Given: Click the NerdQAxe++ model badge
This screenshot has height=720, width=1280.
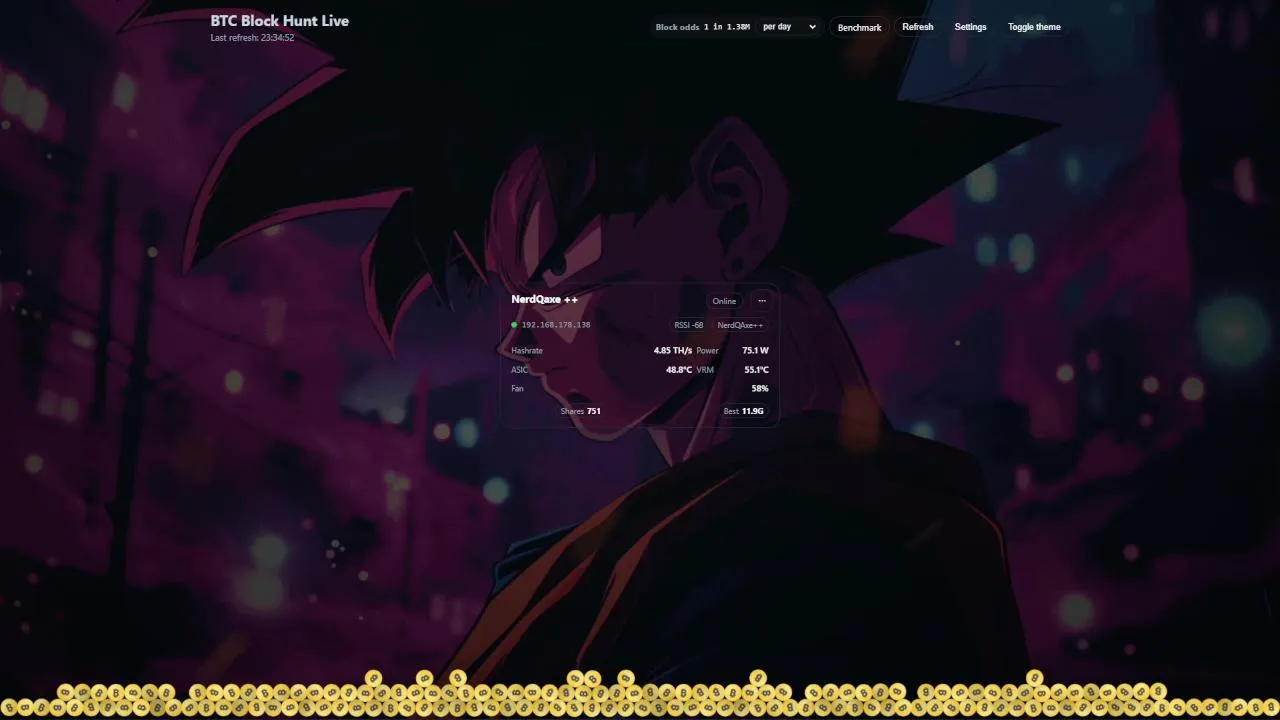Looking at the screenshot, I should (740, 325).
